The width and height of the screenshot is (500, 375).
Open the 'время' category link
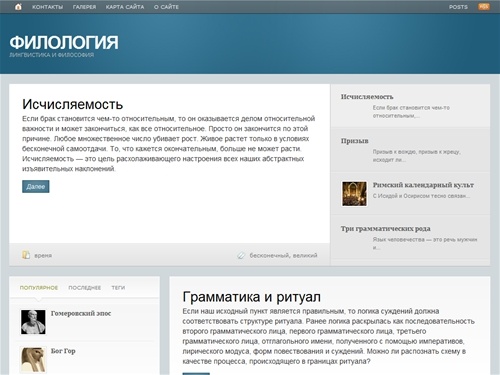(43, 256)
